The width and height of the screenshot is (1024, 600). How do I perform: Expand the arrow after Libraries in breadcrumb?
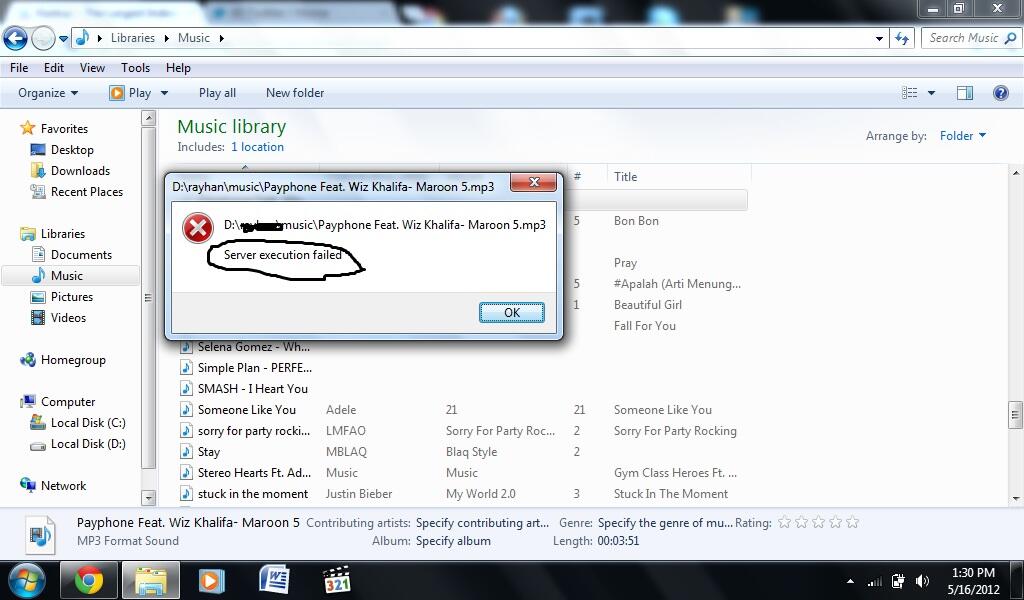click(167, 38)
